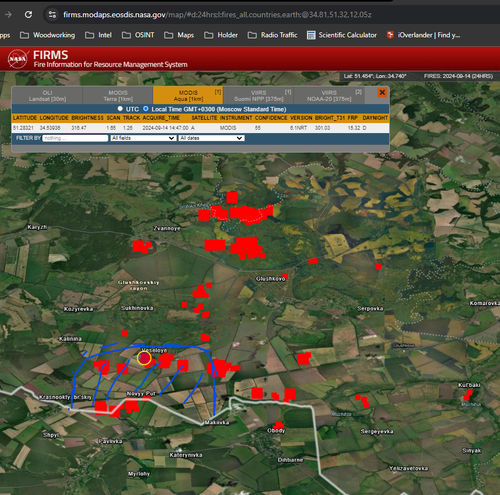Sort table by SATELLITE column header

(204, 118)
